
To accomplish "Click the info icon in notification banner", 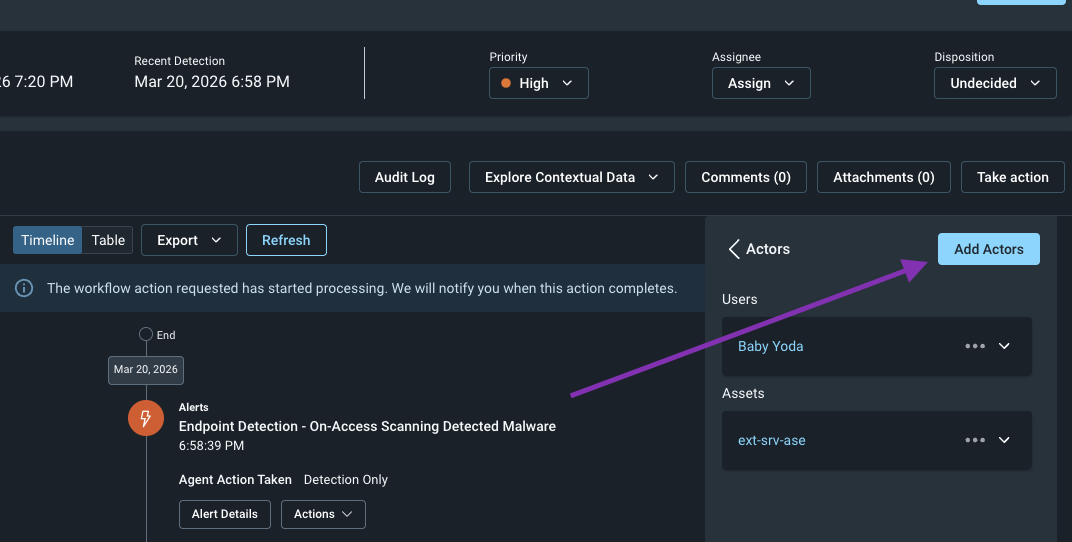I will (25, 288).
